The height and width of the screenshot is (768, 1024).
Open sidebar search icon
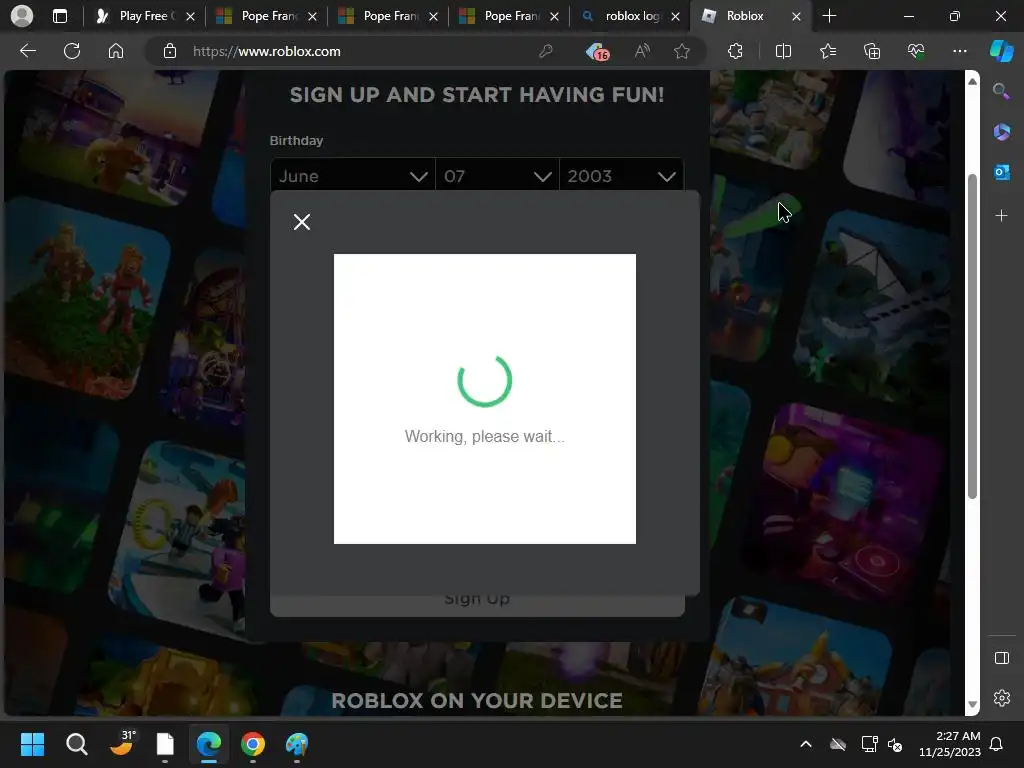1000,91
